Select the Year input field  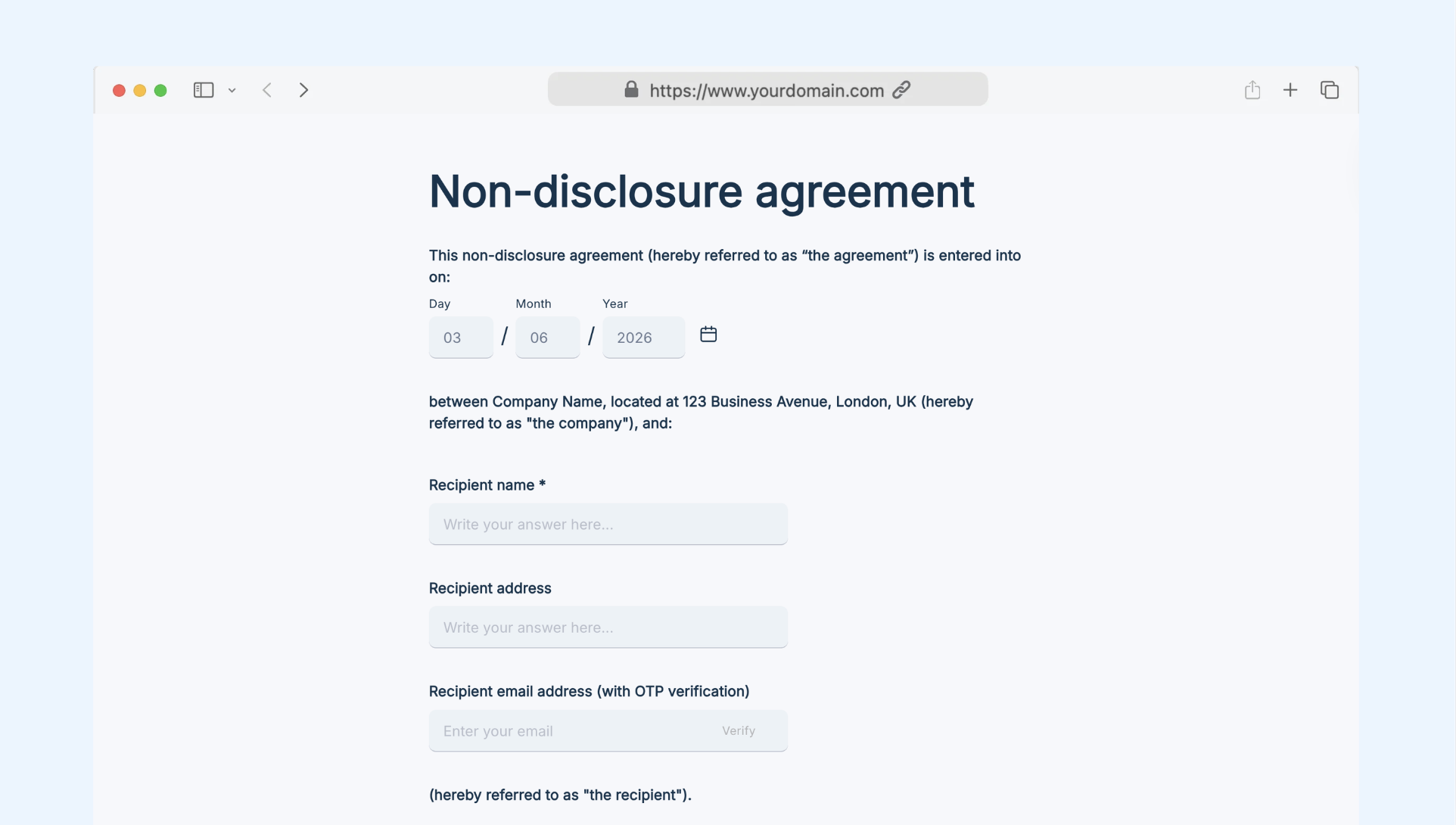tap(644, 338)
